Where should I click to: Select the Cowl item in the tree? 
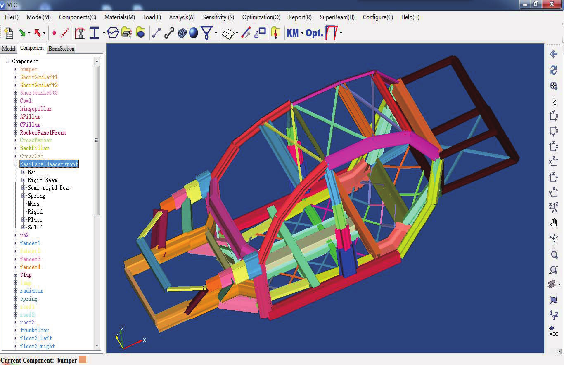26,101
